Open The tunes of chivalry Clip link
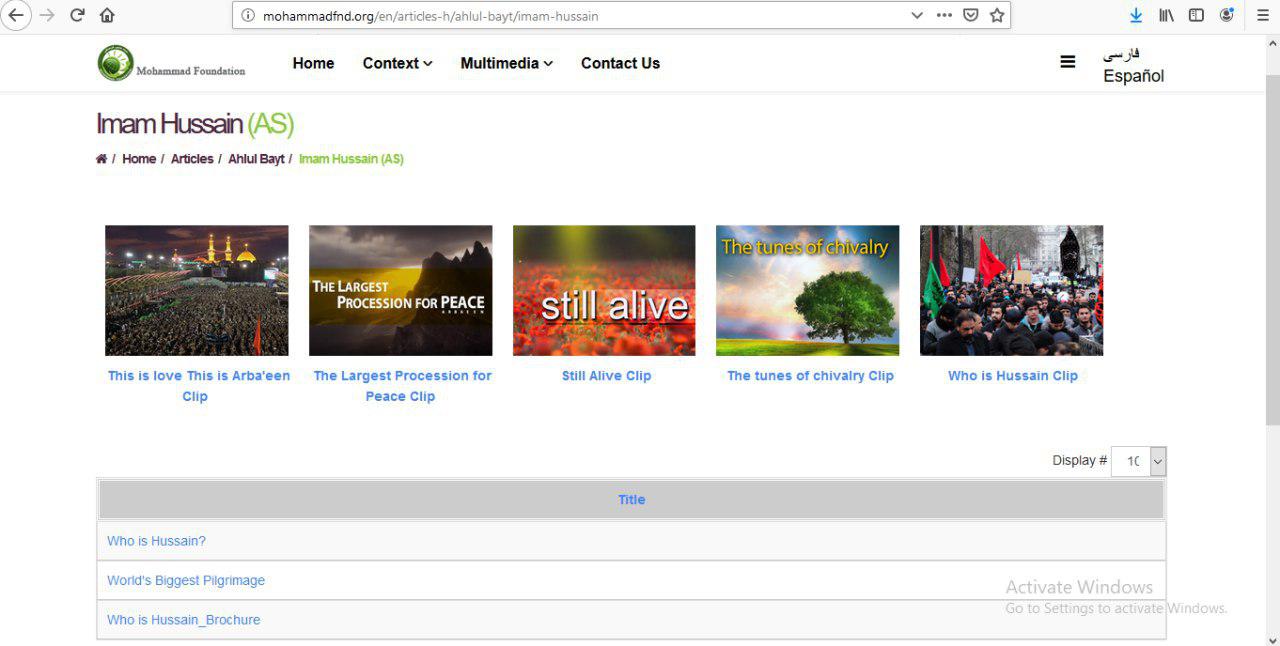The width and height of the screenshot is (1280, 646). [810, 376]
